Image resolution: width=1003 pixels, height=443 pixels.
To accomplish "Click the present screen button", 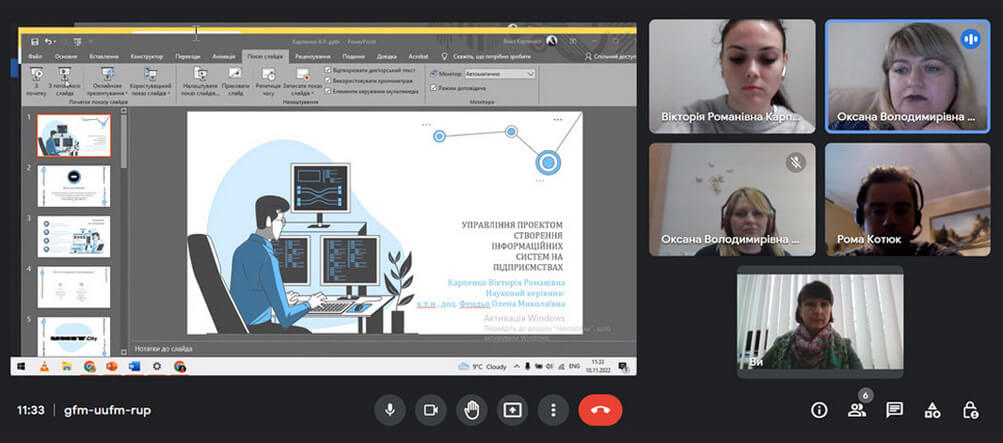I will (512, 410).
